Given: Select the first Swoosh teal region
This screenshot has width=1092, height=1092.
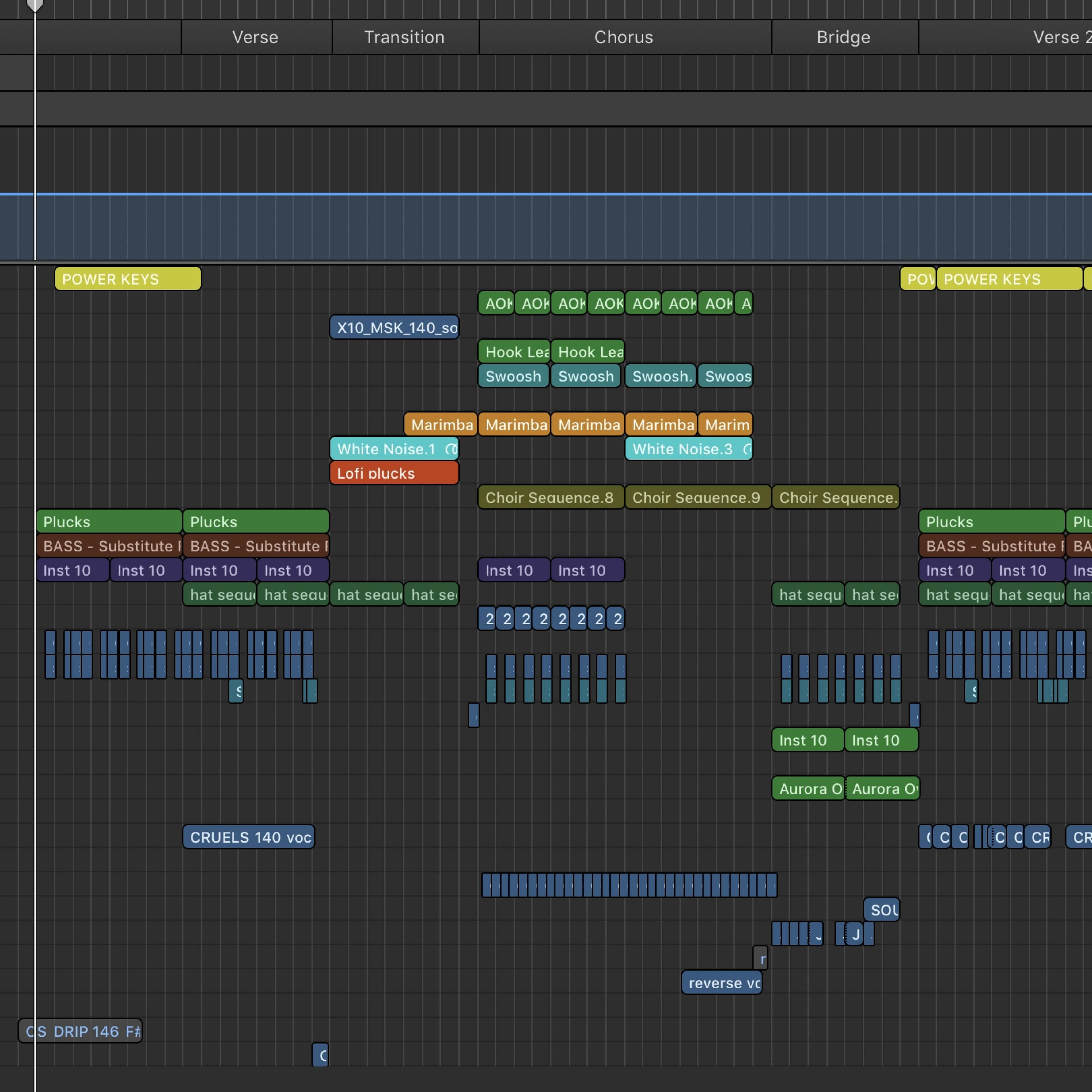Looking at the screenshot, I should [513, 376].
